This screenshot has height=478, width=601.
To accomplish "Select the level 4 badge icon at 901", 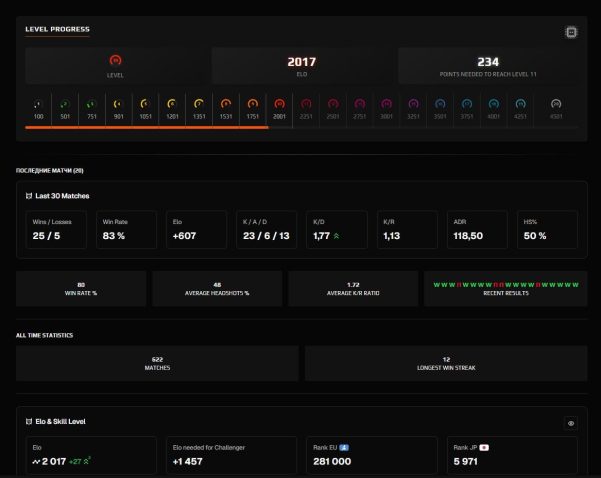I will [117, 103].
